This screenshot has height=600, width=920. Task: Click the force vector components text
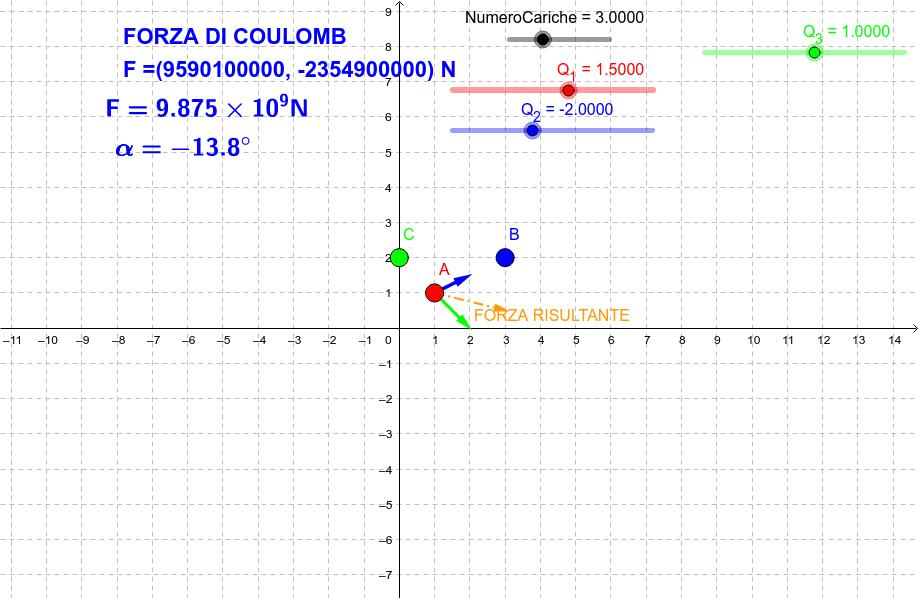[x=289, y=70]
